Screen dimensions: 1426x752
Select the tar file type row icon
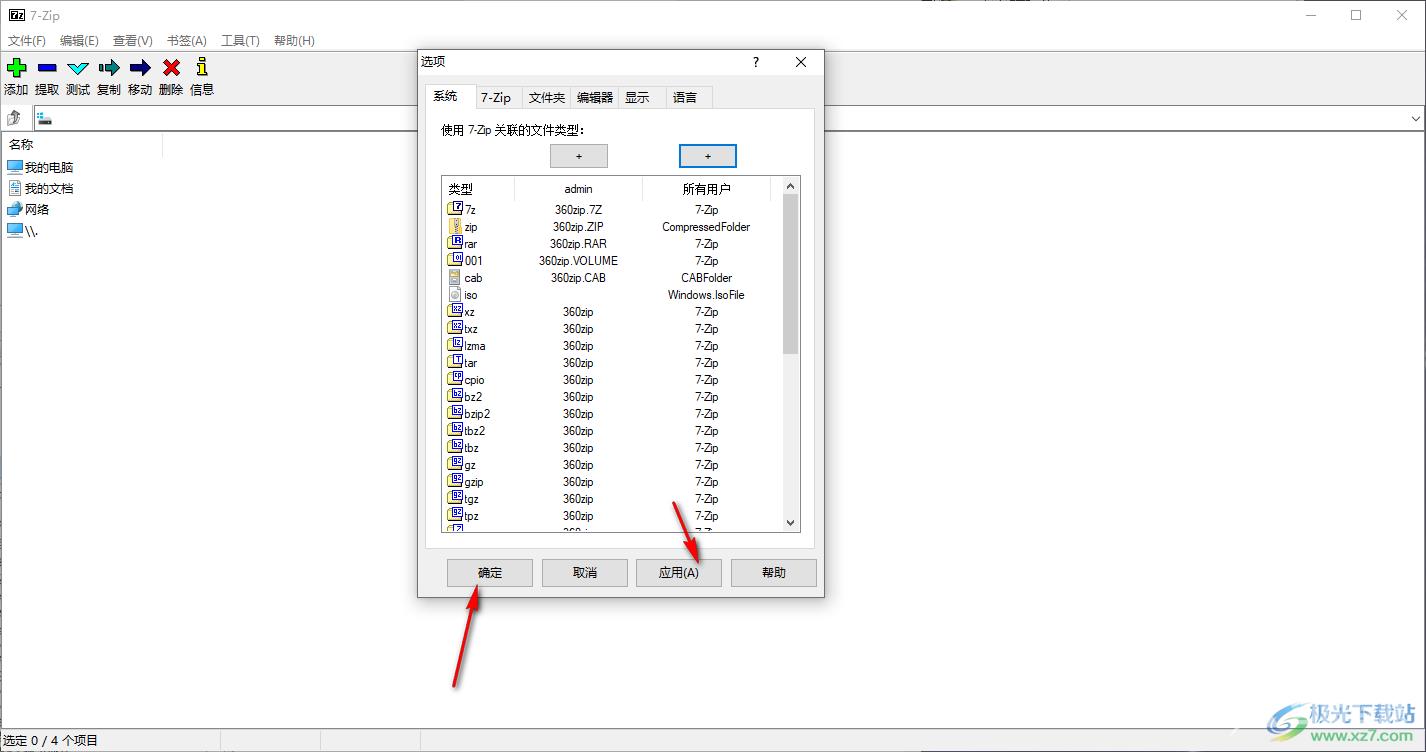click(x=455, y=362)
